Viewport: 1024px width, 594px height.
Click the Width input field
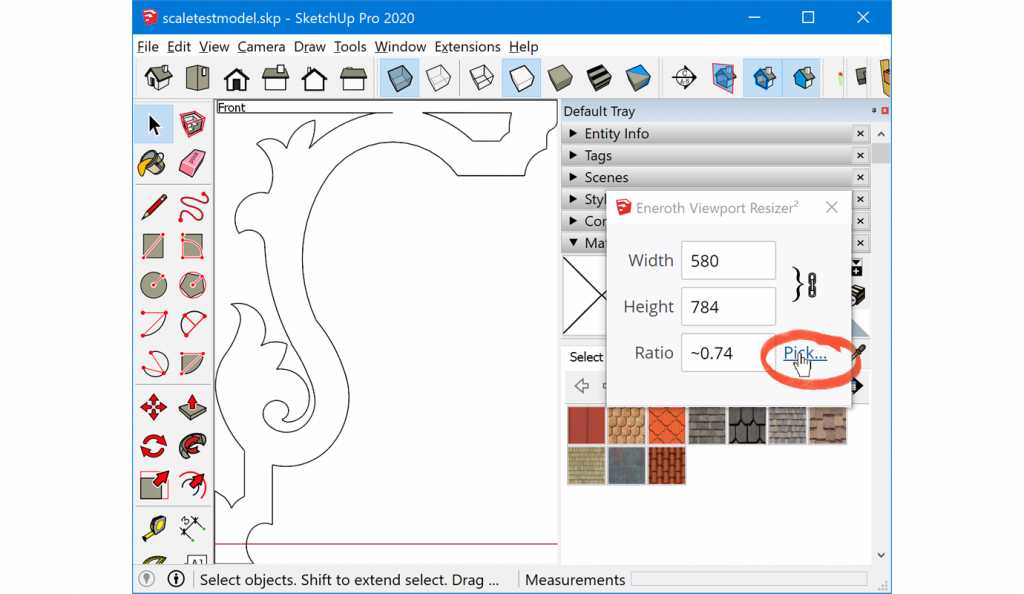click(x=728, y=261)
